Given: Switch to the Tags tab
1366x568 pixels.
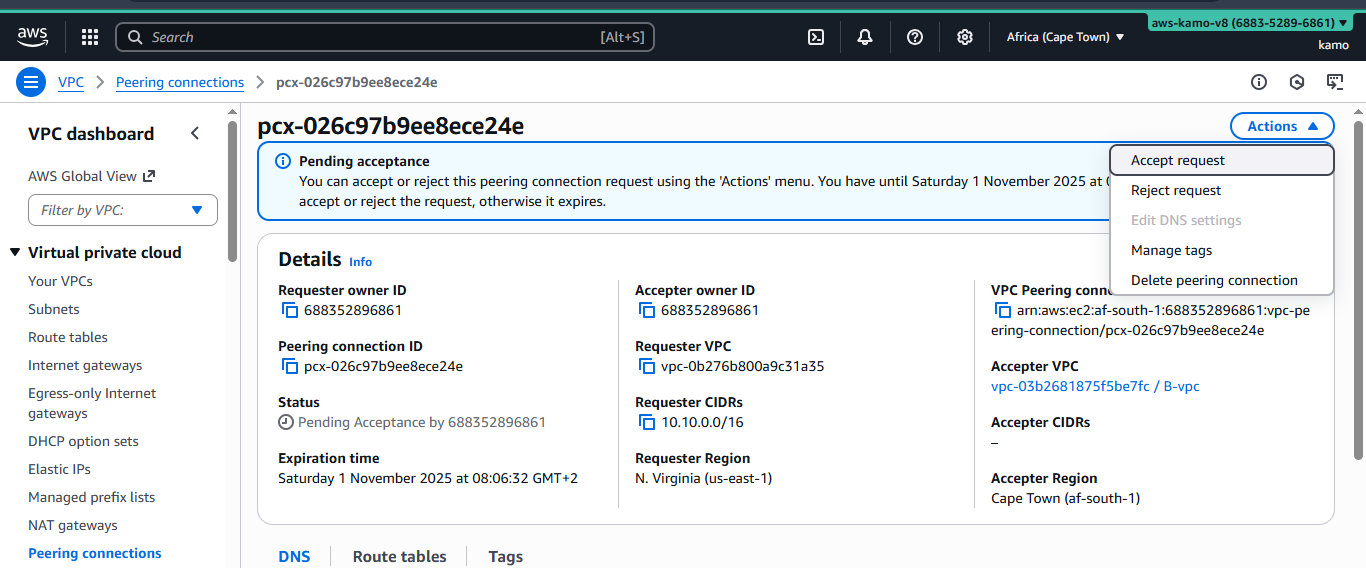Looking at the screenshot, I should [506, 556].
